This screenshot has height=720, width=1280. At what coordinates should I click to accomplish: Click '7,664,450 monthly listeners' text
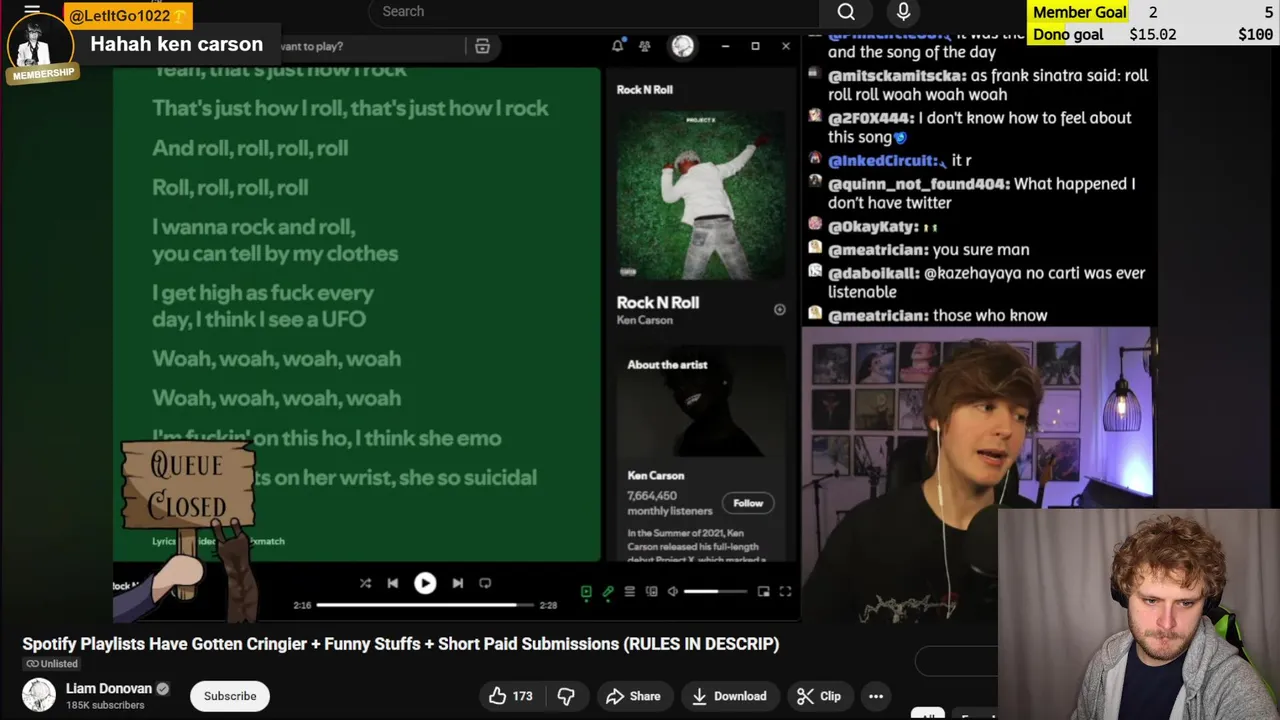pos(670,503)
